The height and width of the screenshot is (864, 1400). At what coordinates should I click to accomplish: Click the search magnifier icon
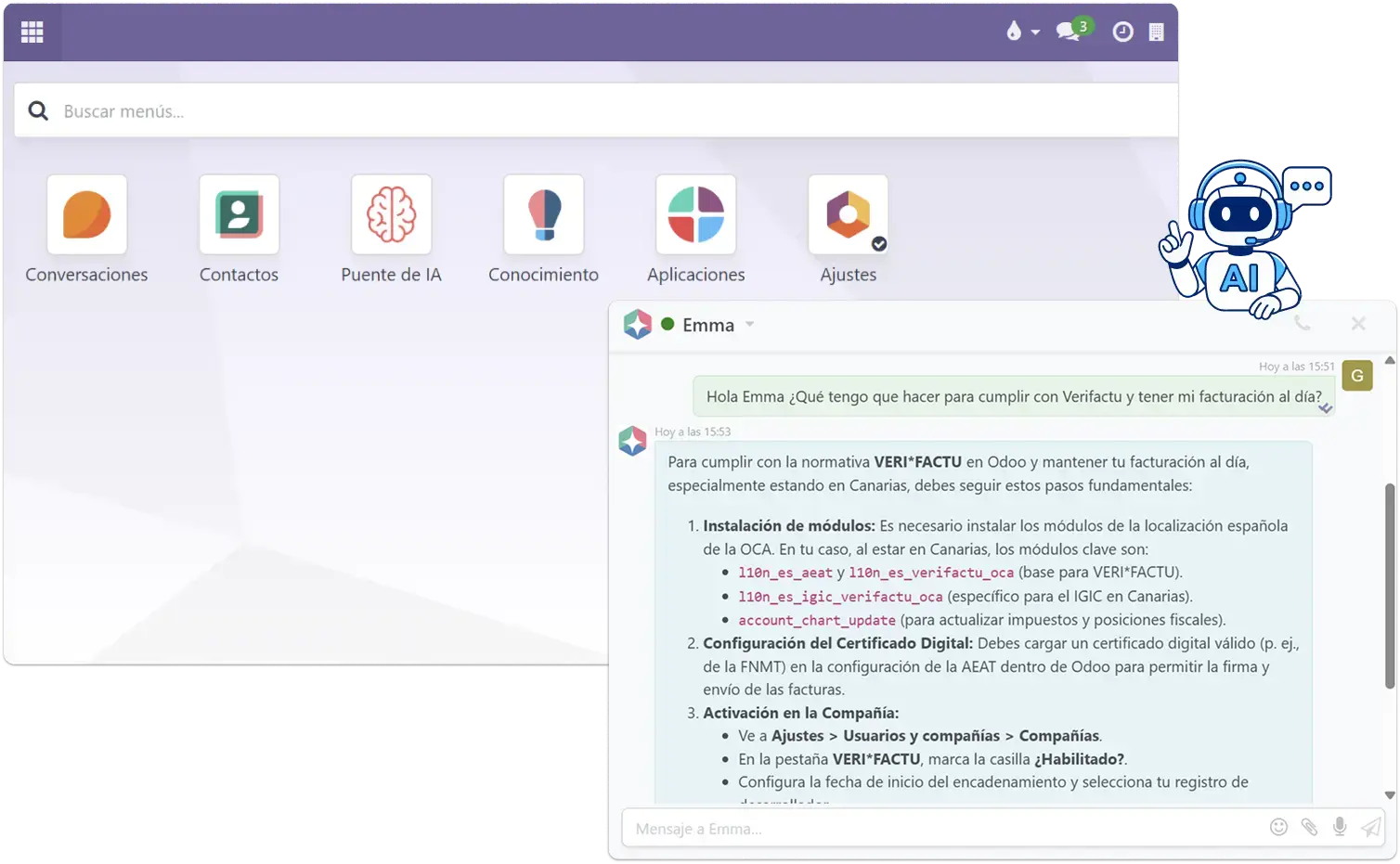pyautogui.click(x=38, y=111)
